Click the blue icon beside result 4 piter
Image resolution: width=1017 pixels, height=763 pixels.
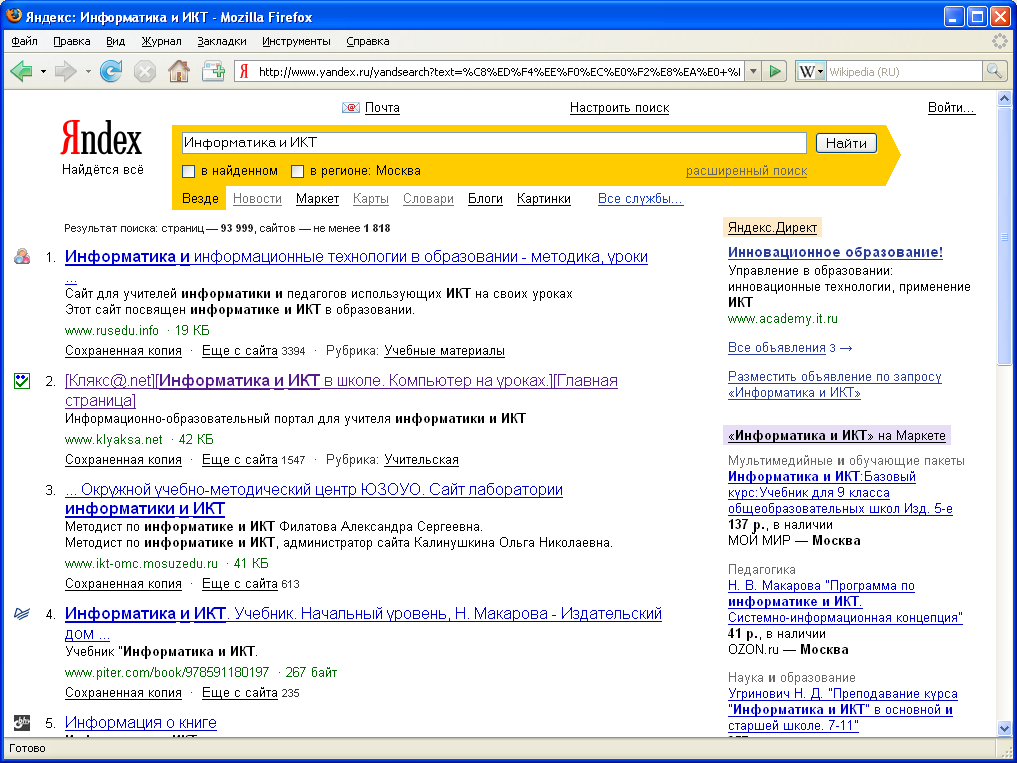[x=22, y=613]
